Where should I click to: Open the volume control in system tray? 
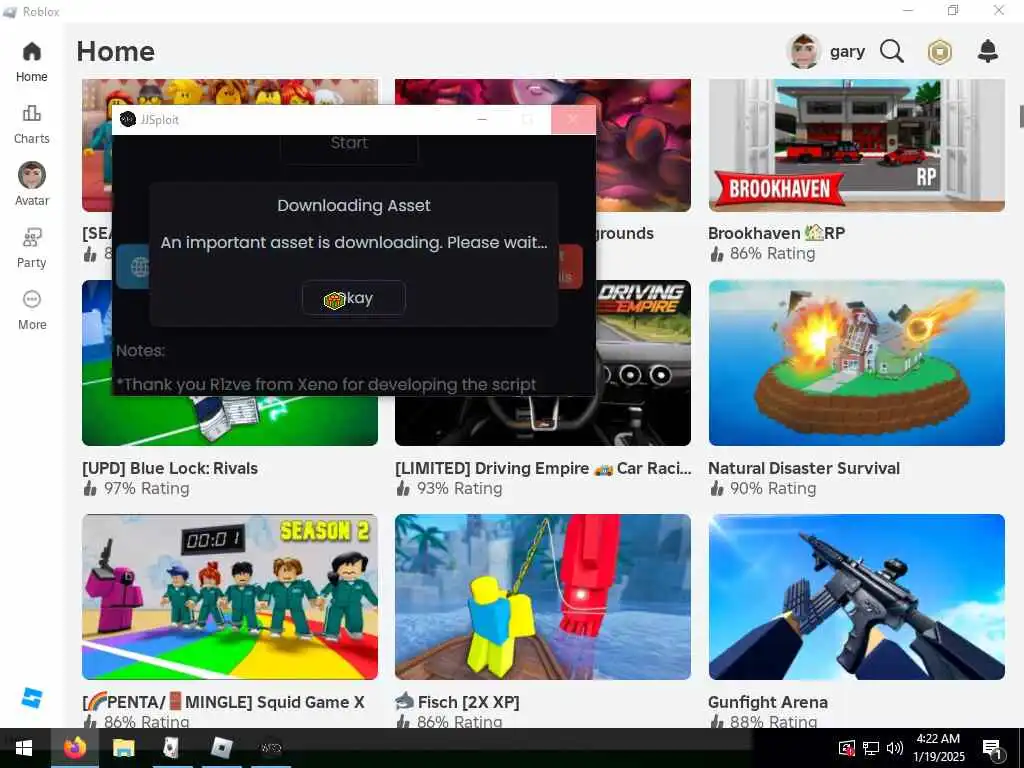(x=895, y=748)
